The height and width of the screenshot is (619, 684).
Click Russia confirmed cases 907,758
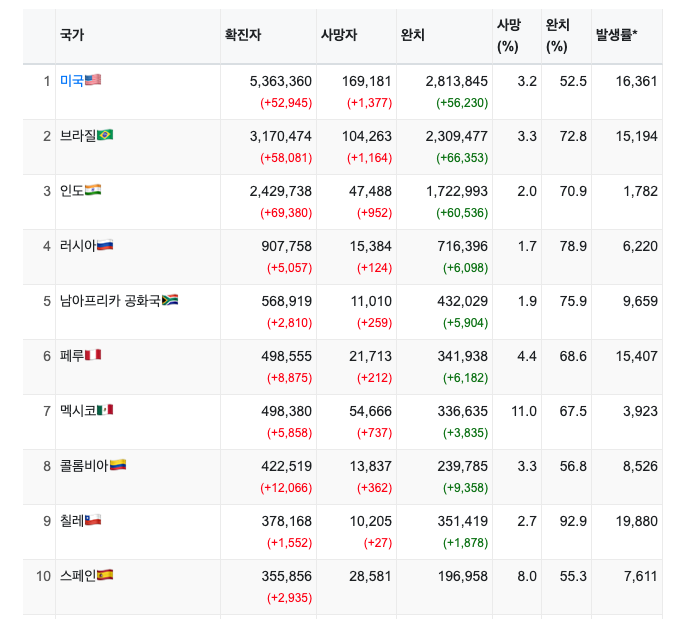coord(287,246)
